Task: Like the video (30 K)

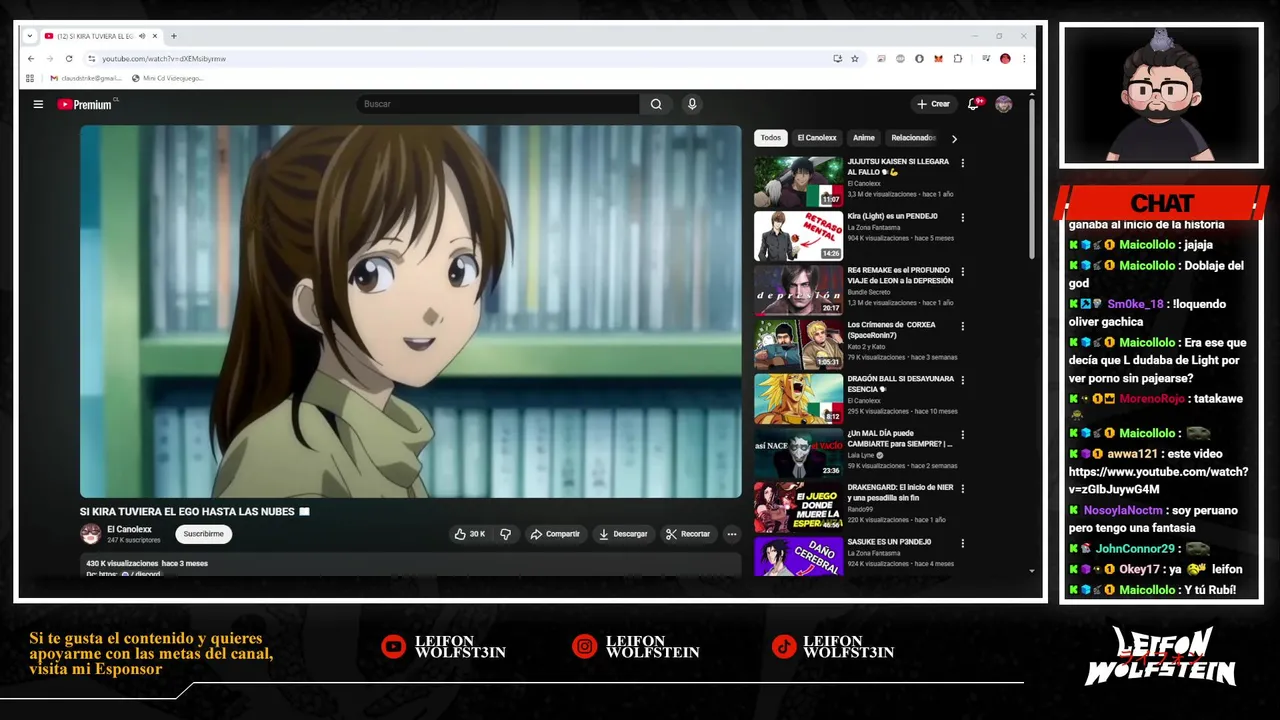Action: coord(470,534)
